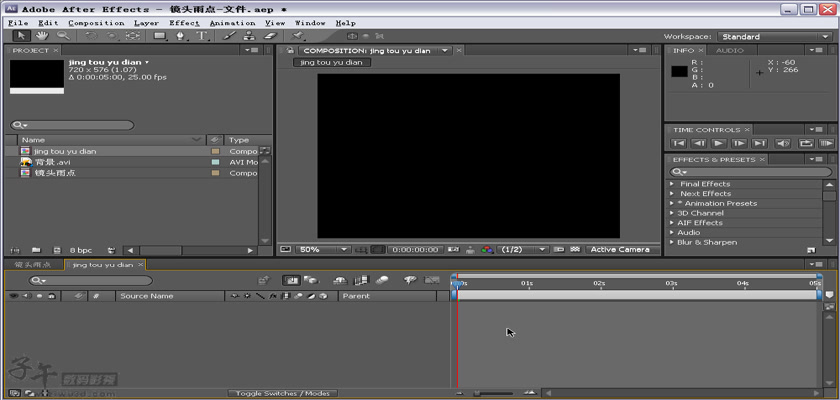Open the composition name dropdown arrow in viewer tab
The width and height of the screenshot is (840, 400).
click(x=445, y=51)
